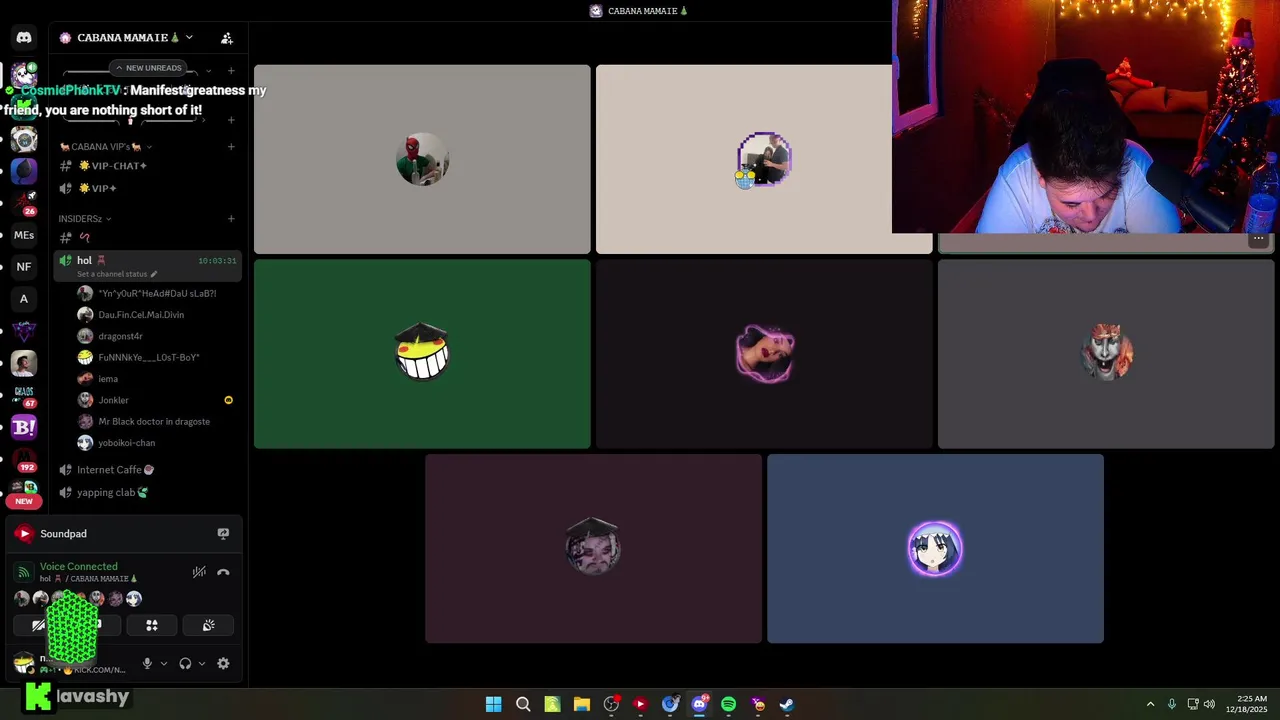Select the blue tile with anime avatar
Image resolution: width=1280 pixels, height=720 pixels.
935,549
